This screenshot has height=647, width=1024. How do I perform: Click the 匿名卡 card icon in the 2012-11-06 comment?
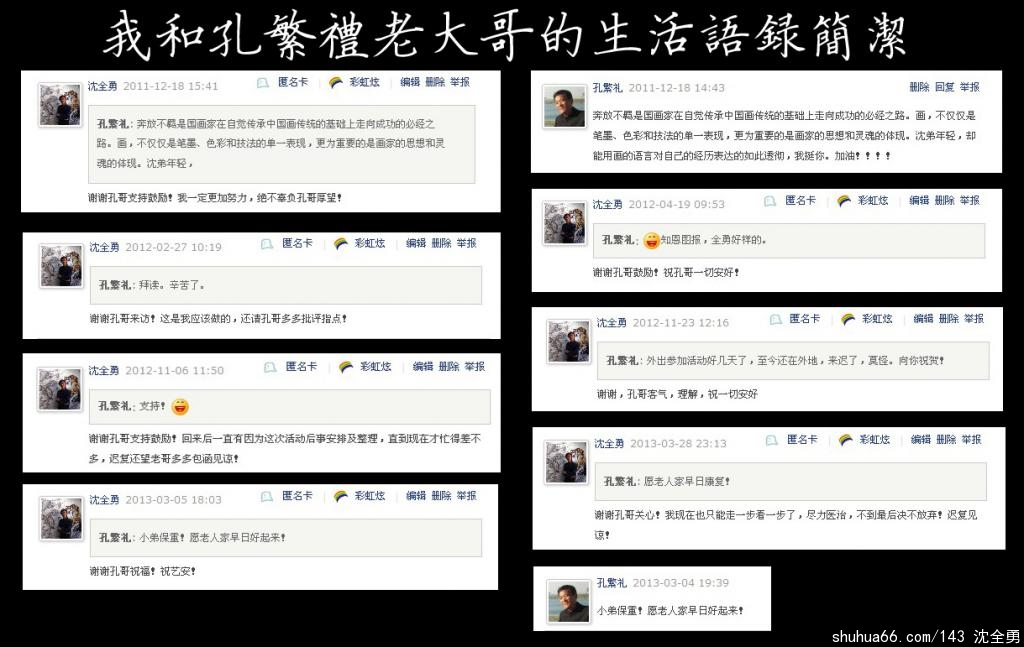click(270, 368)
